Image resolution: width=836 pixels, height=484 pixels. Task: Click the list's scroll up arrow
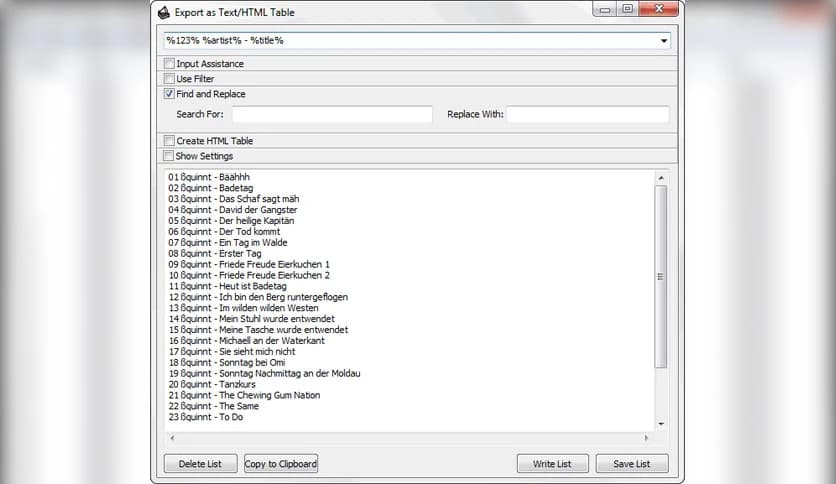point(661,178)
